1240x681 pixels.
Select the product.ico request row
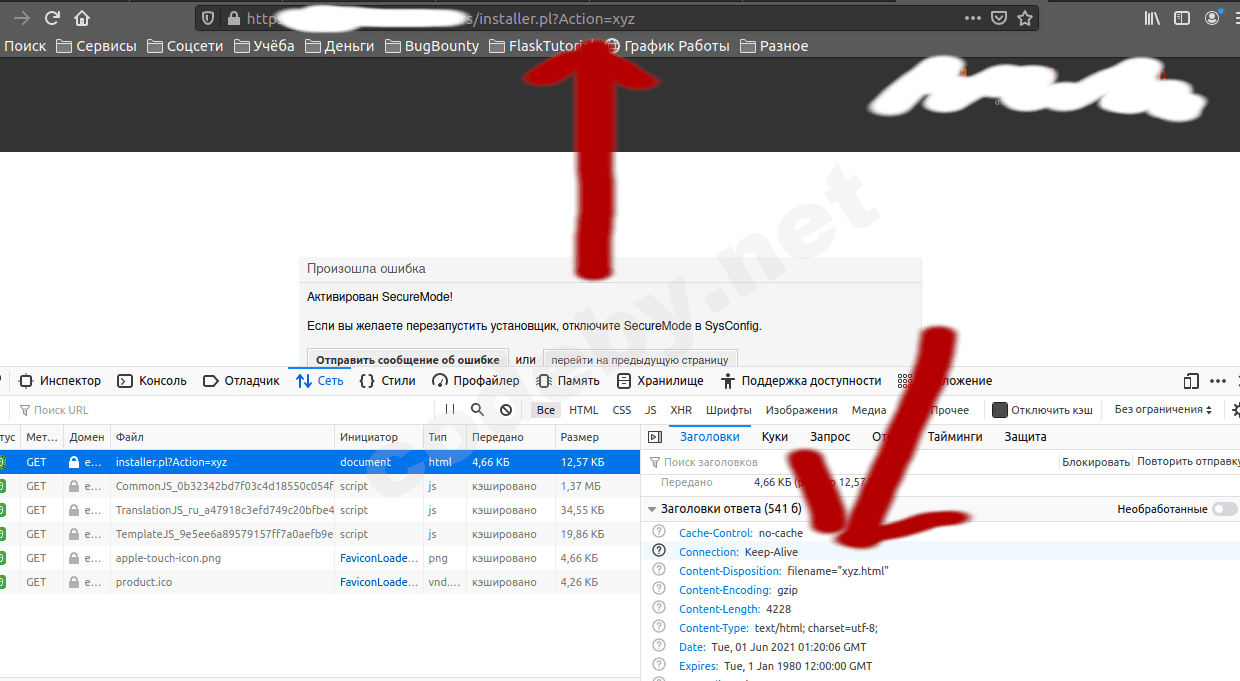click(320, 582)
